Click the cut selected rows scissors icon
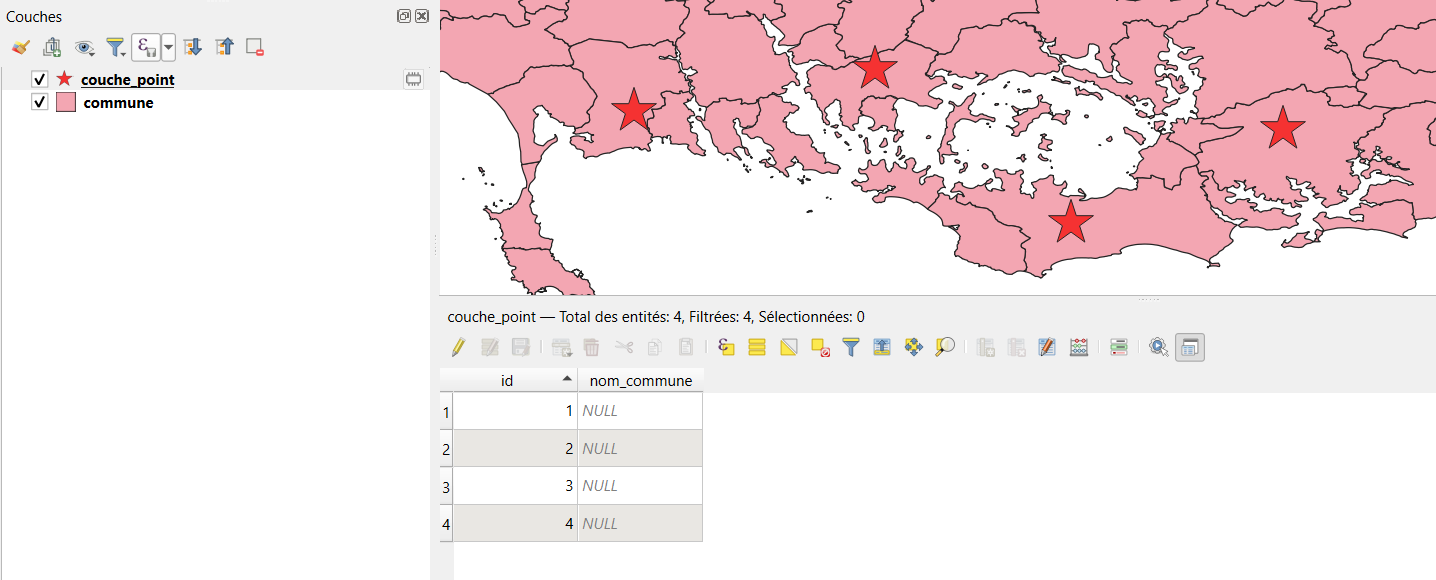Viewport: 1436px width, 580px height. pyautogui.click(x=624, y=347)
